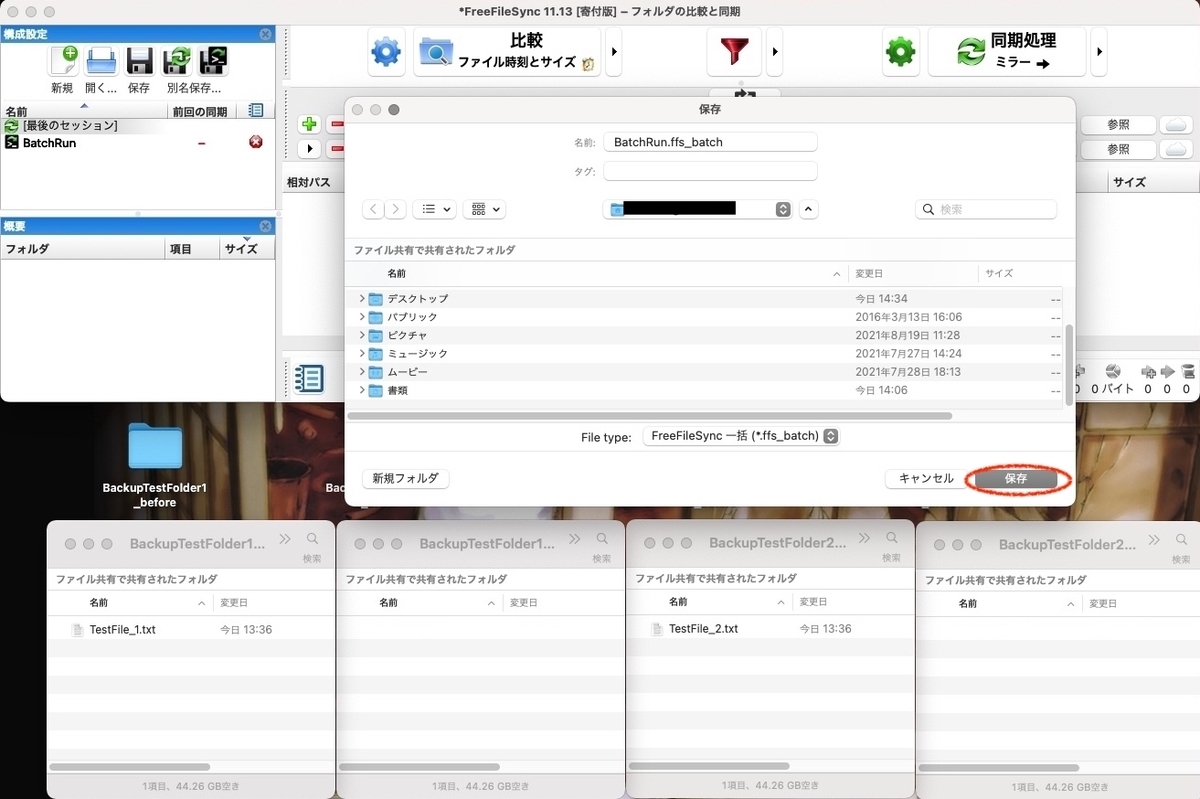Open the folder location popup in the save dialog

coord(698,209)
